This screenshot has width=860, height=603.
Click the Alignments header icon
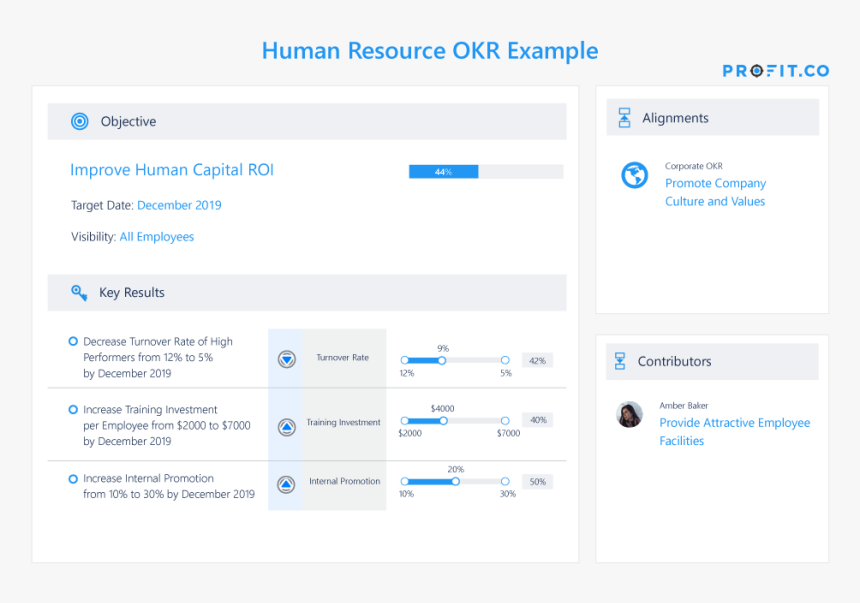pyautogui.click(x=624, y=118)
